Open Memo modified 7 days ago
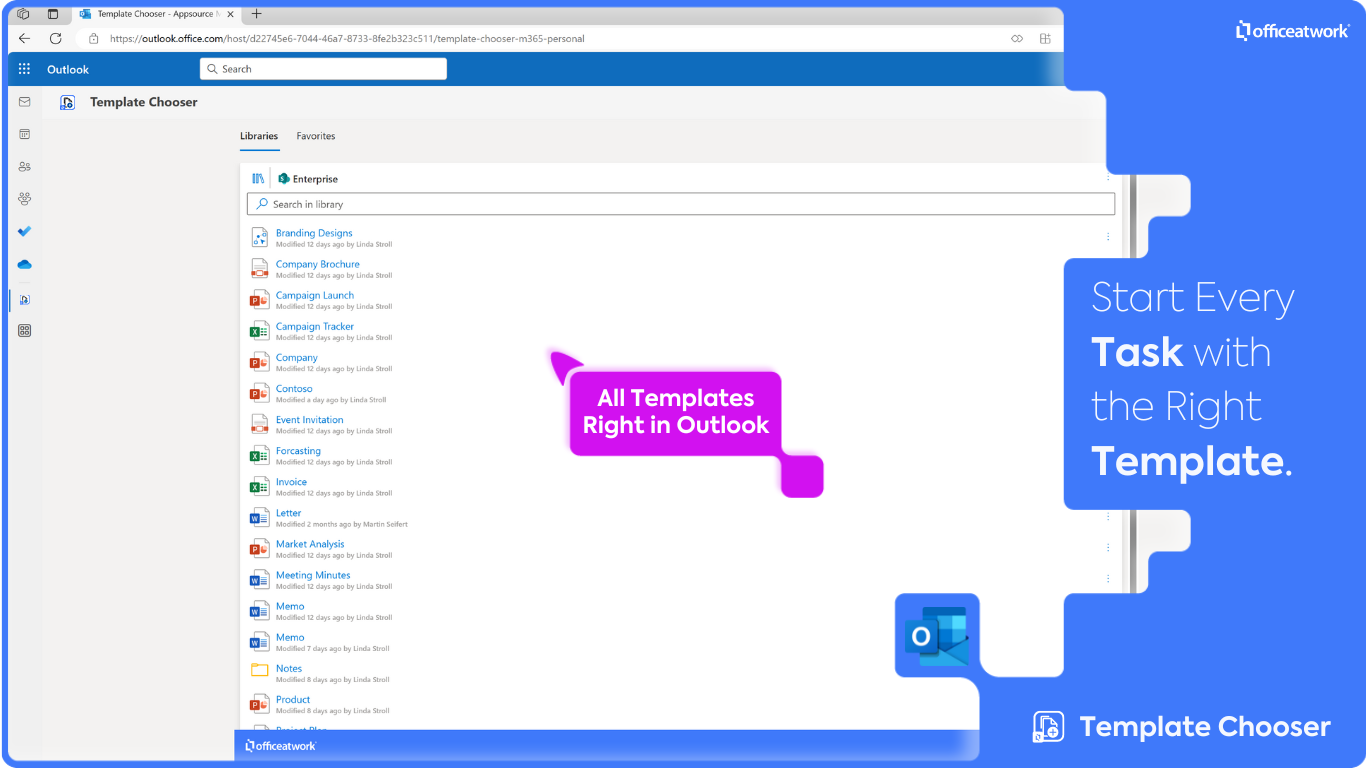The height and width of the screenshot is (768, 1366). [x=290, y=637]
